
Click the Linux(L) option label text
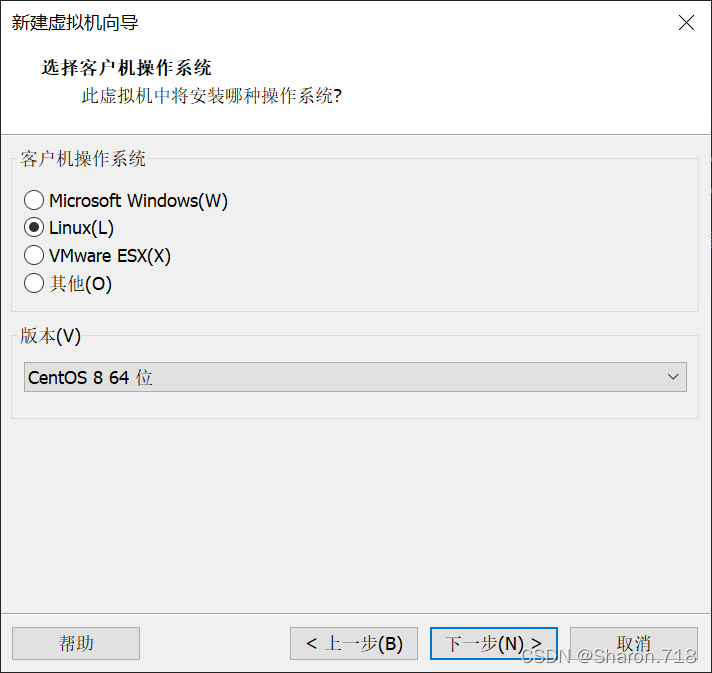(x=81, y=228)
